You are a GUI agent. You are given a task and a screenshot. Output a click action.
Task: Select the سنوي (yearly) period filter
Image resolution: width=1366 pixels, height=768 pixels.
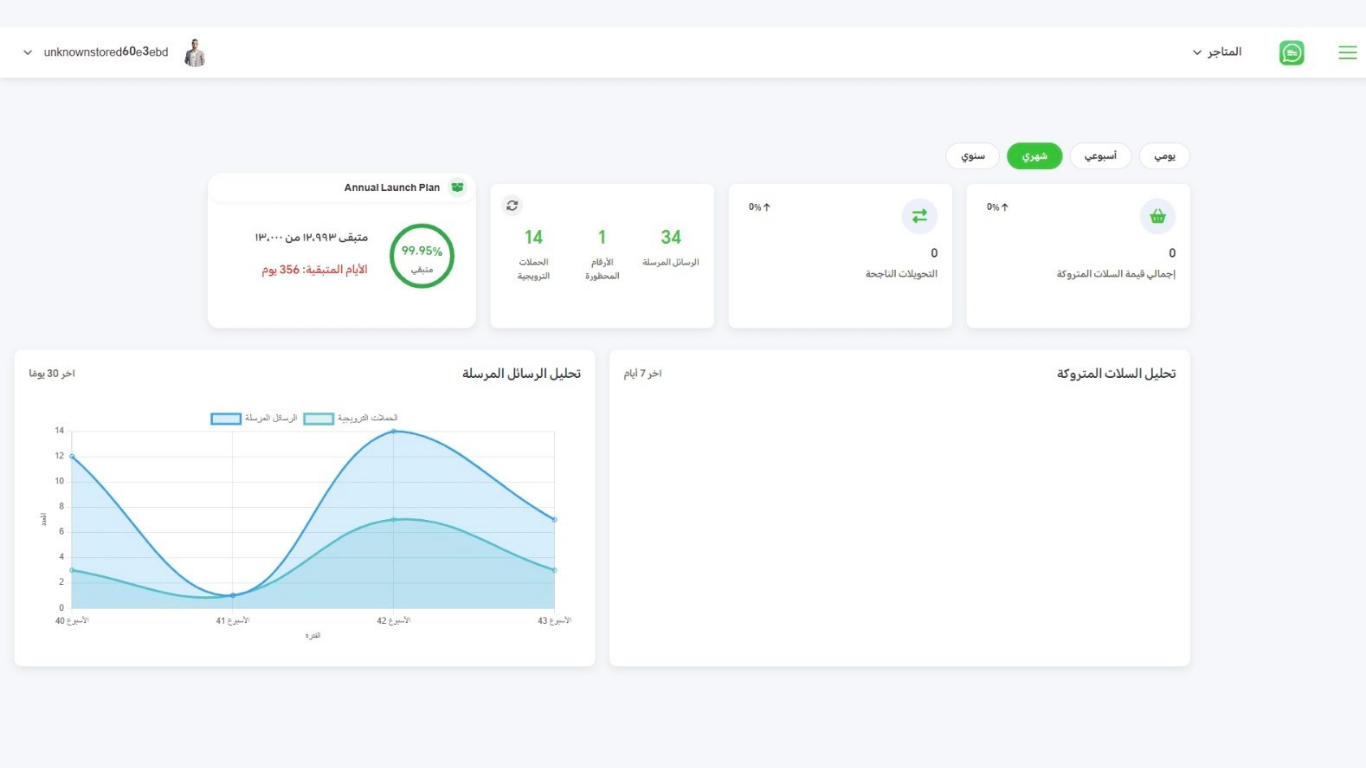973,156
